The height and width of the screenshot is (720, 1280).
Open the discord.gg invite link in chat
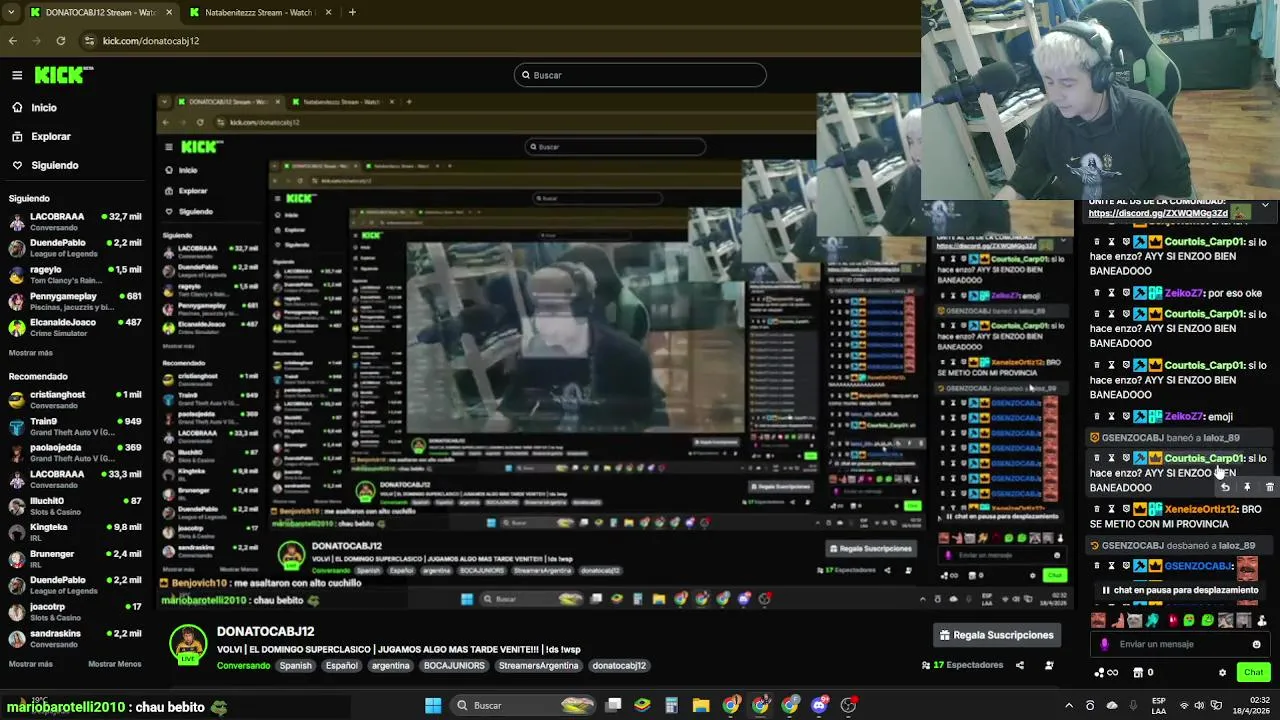pos(1158,213)
